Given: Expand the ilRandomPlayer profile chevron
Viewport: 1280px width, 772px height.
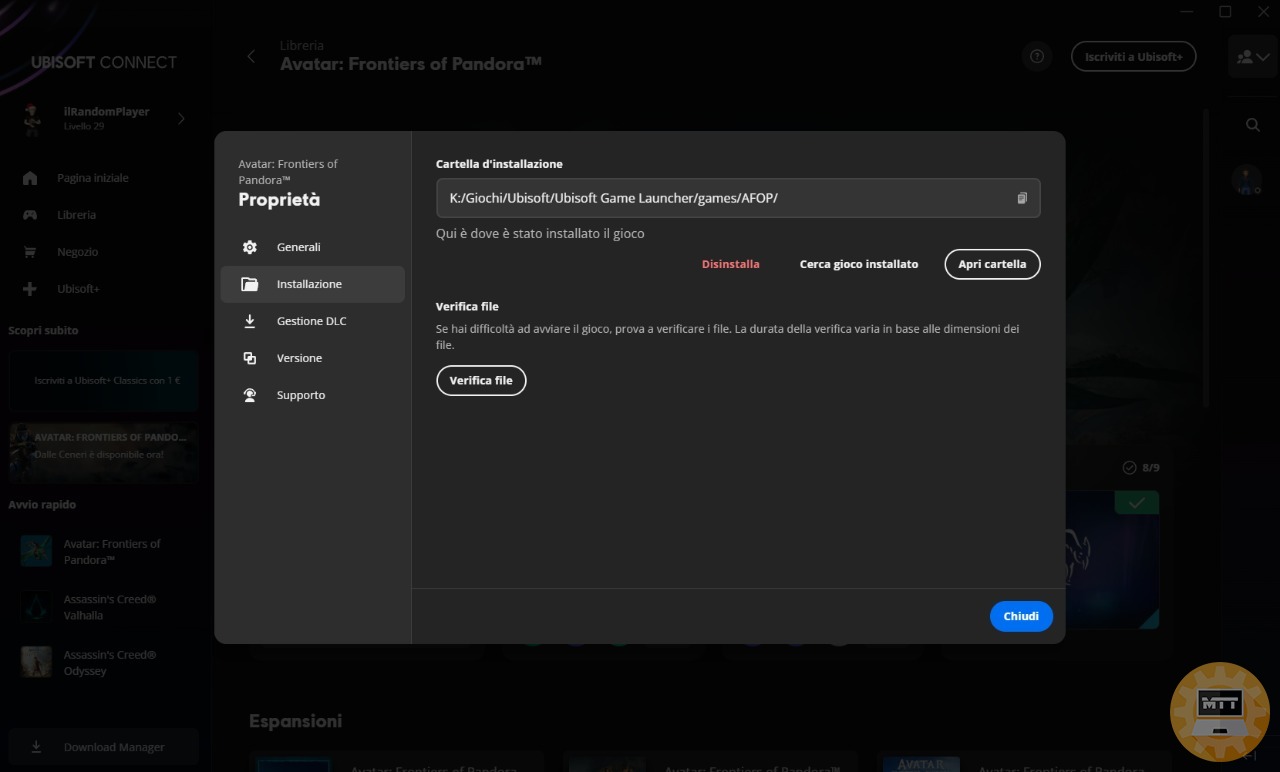Looking at the screenshot, I should 181,119.
